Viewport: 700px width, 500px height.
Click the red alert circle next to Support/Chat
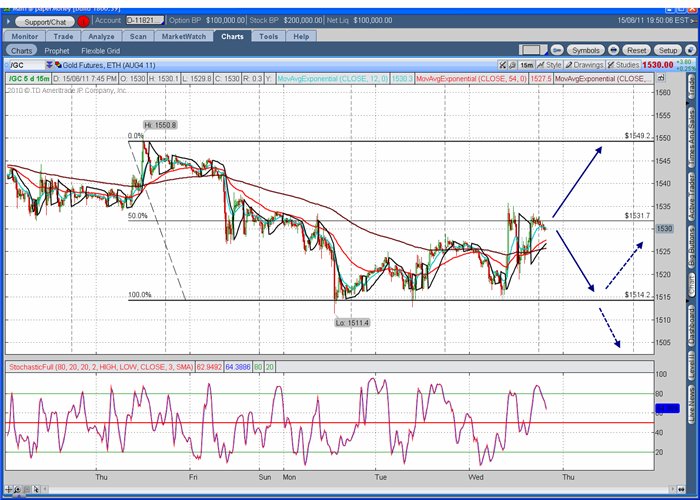click(x=83, y=21)
